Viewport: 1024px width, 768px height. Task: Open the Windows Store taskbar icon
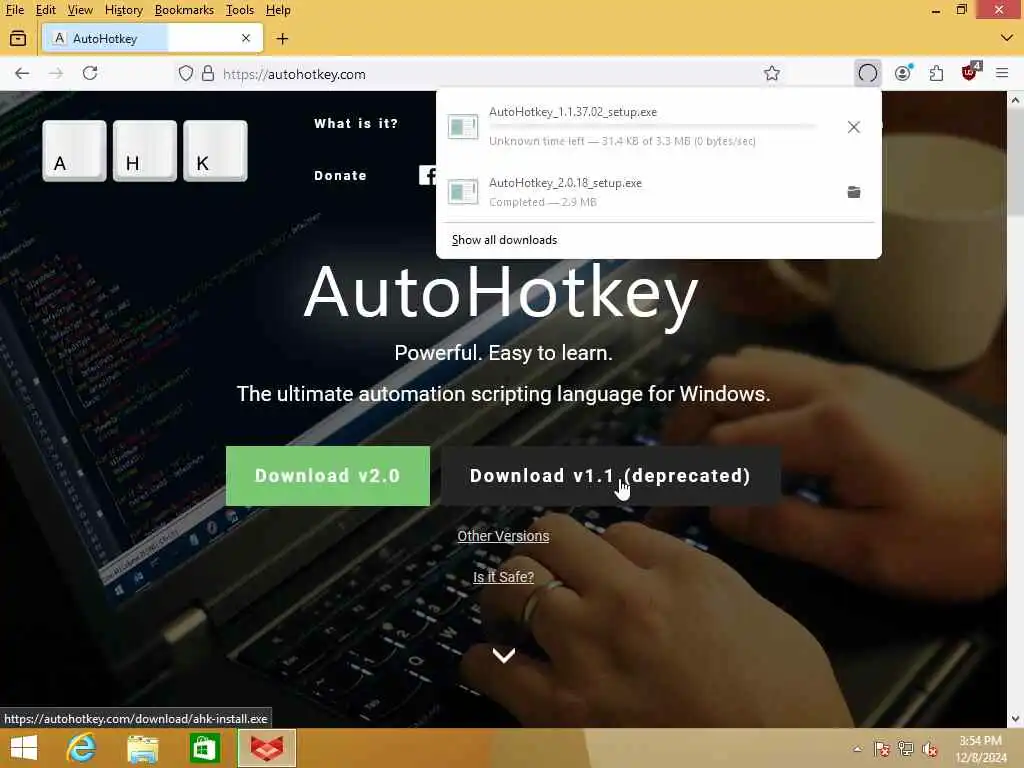(204, 748)
